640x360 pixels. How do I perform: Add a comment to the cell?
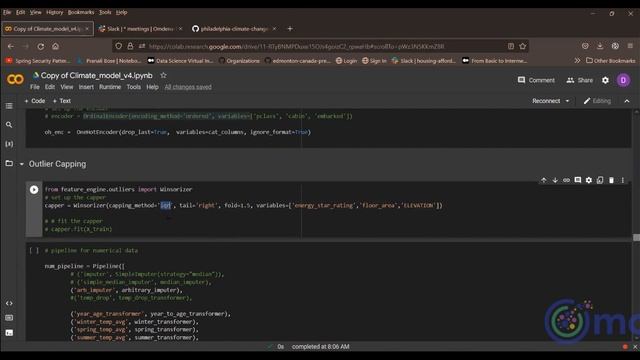pos(578,180)
